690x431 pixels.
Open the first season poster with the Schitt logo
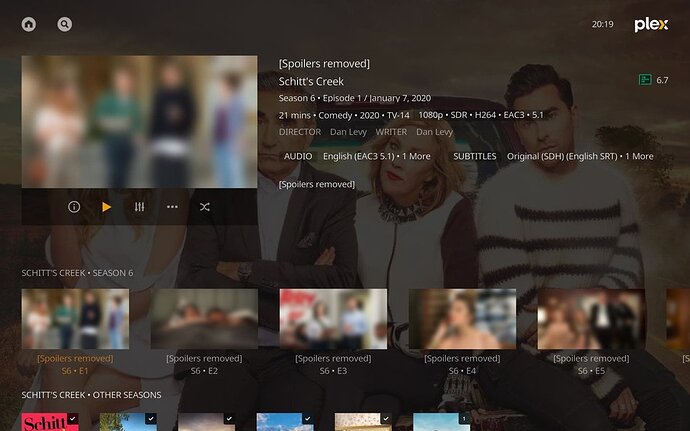tap(50, 422)
